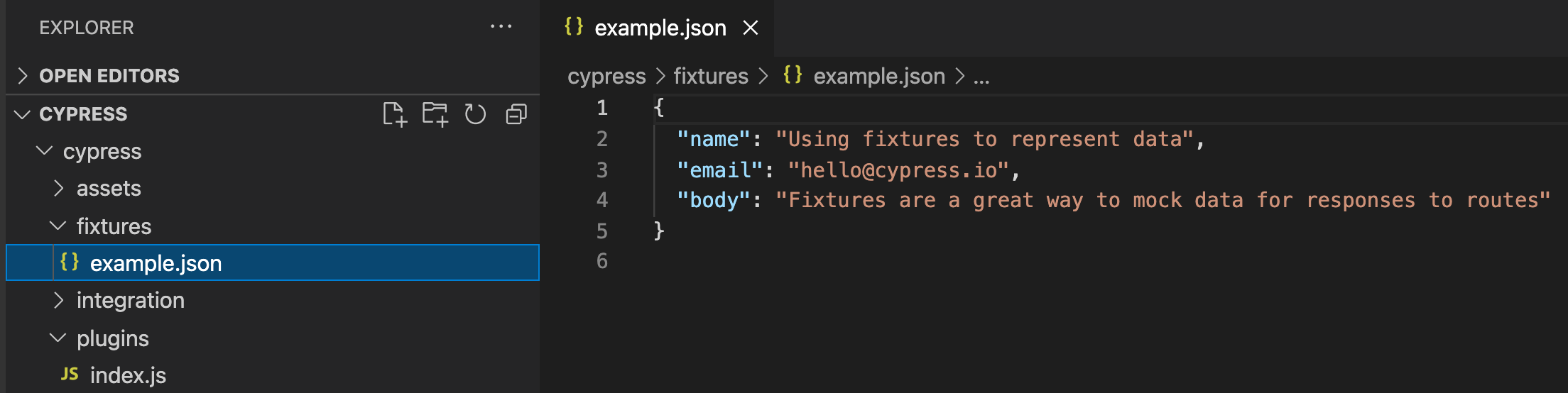Click the New File icon

click(x=394, y=114)
